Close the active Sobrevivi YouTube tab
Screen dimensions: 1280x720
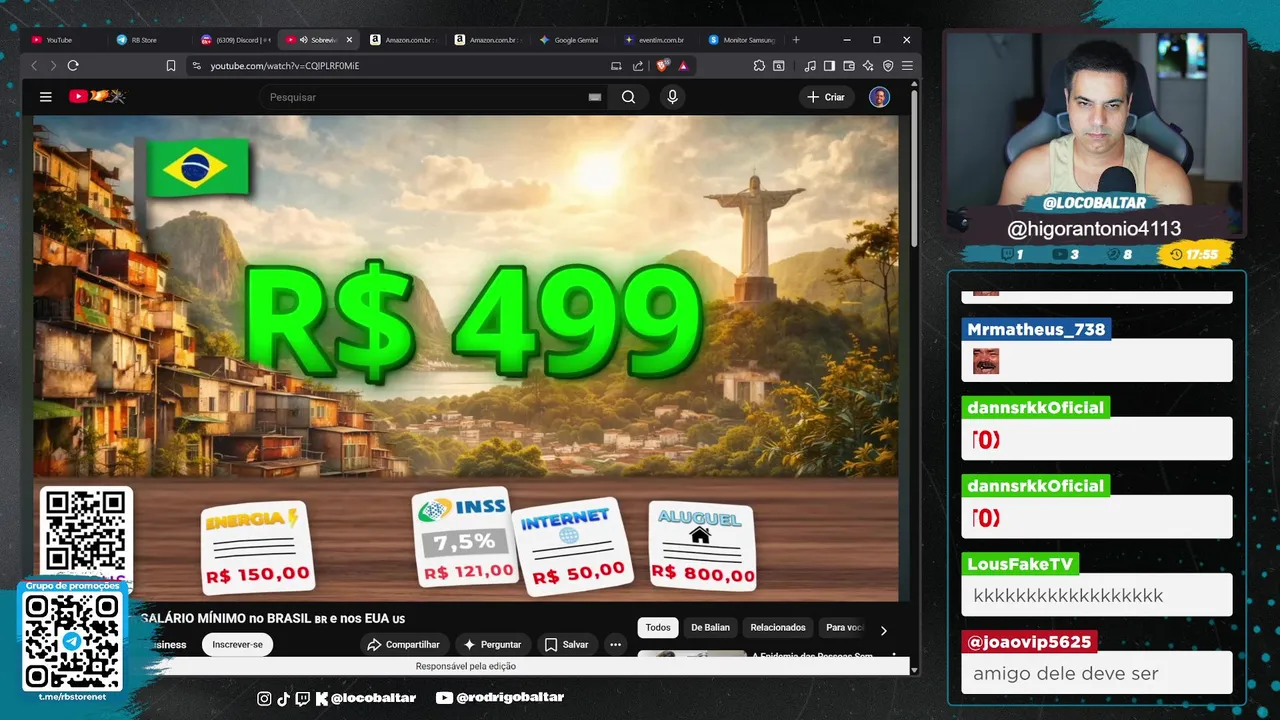click(x=349, y=40)
